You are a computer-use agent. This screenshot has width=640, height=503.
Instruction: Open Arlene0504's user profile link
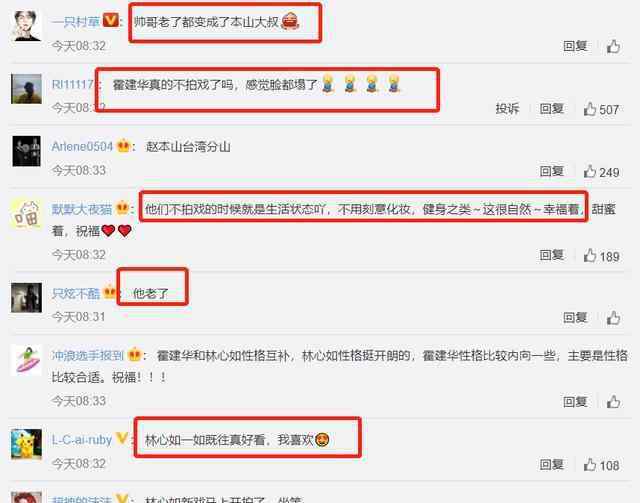(82, 146)
